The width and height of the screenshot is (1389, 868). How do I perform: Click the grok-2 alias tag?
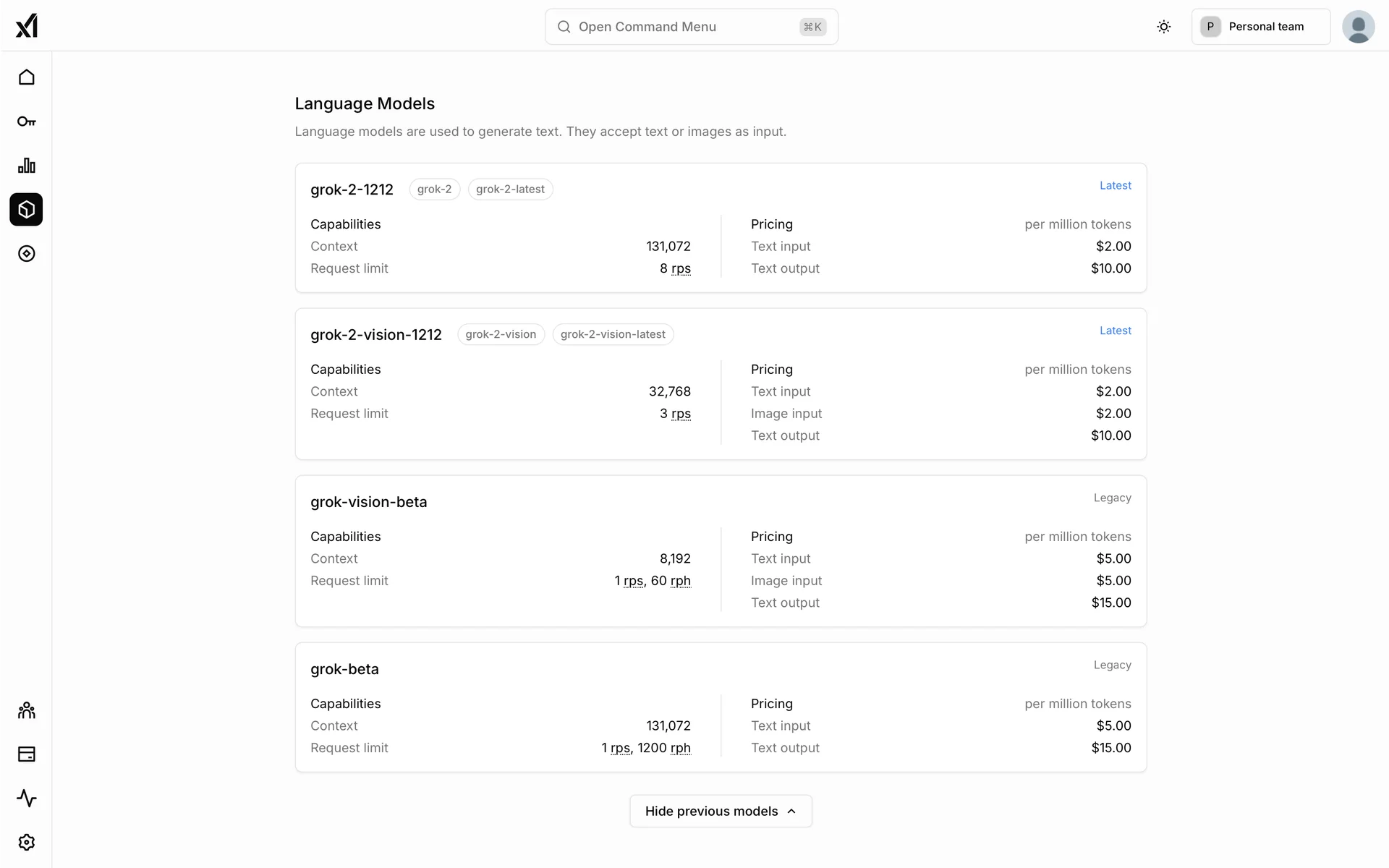click(x=434, y=190)
